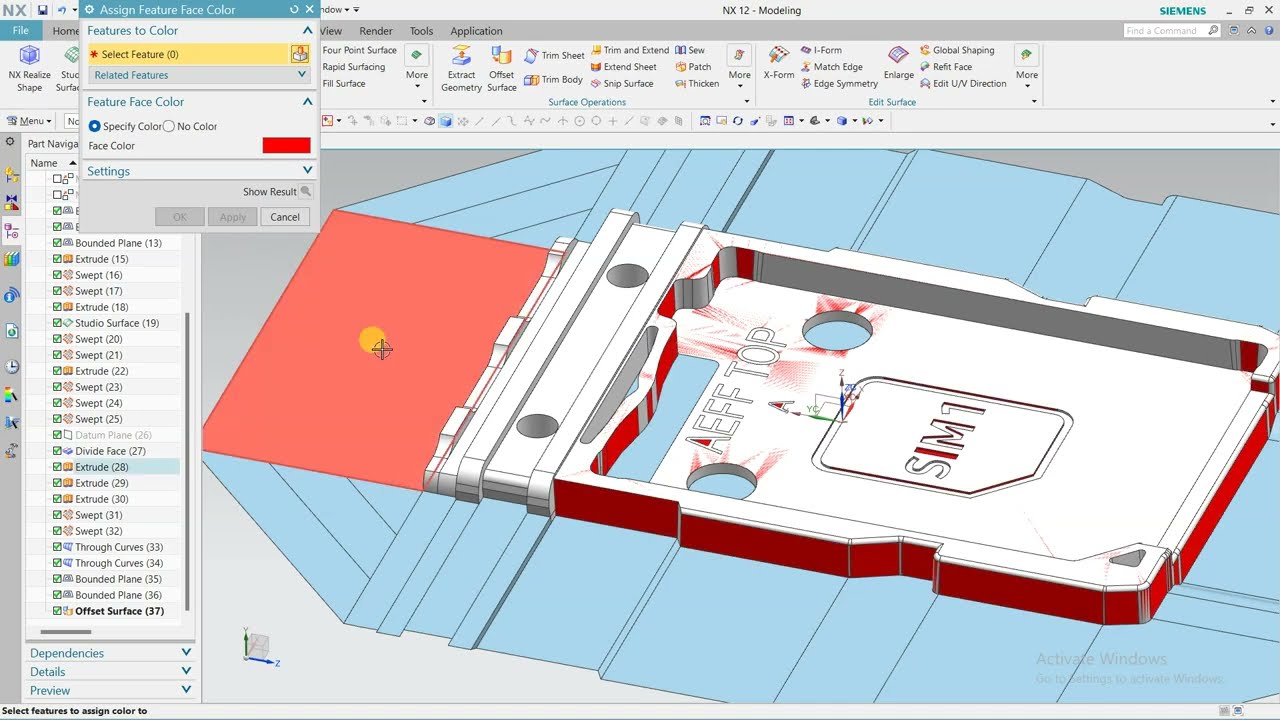
Task: Choose the Offset Surface tool in the ribbon
Action: pos(501,68)
